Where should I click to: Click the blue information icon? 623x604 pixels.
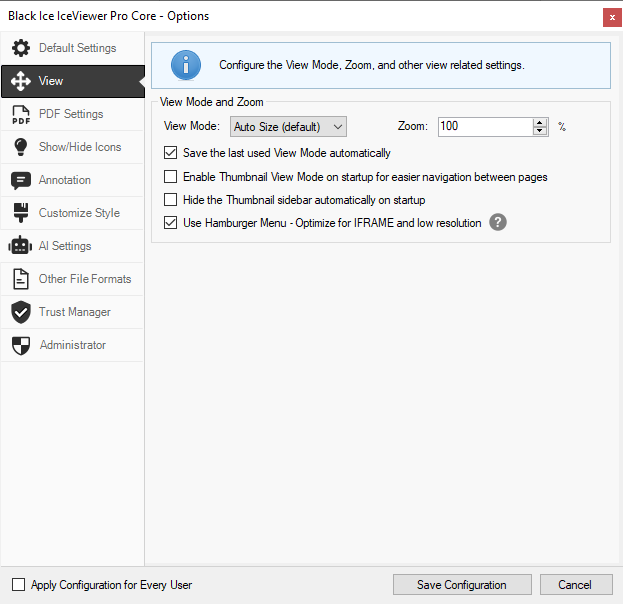tap(186, 65)
